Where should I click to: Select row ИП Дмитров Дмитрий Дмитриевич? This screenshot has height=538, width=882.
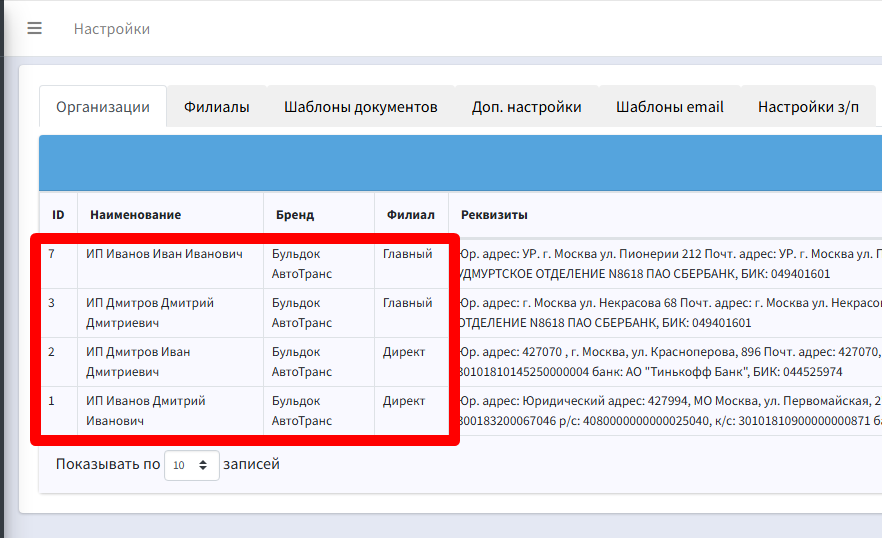[150, 312]
